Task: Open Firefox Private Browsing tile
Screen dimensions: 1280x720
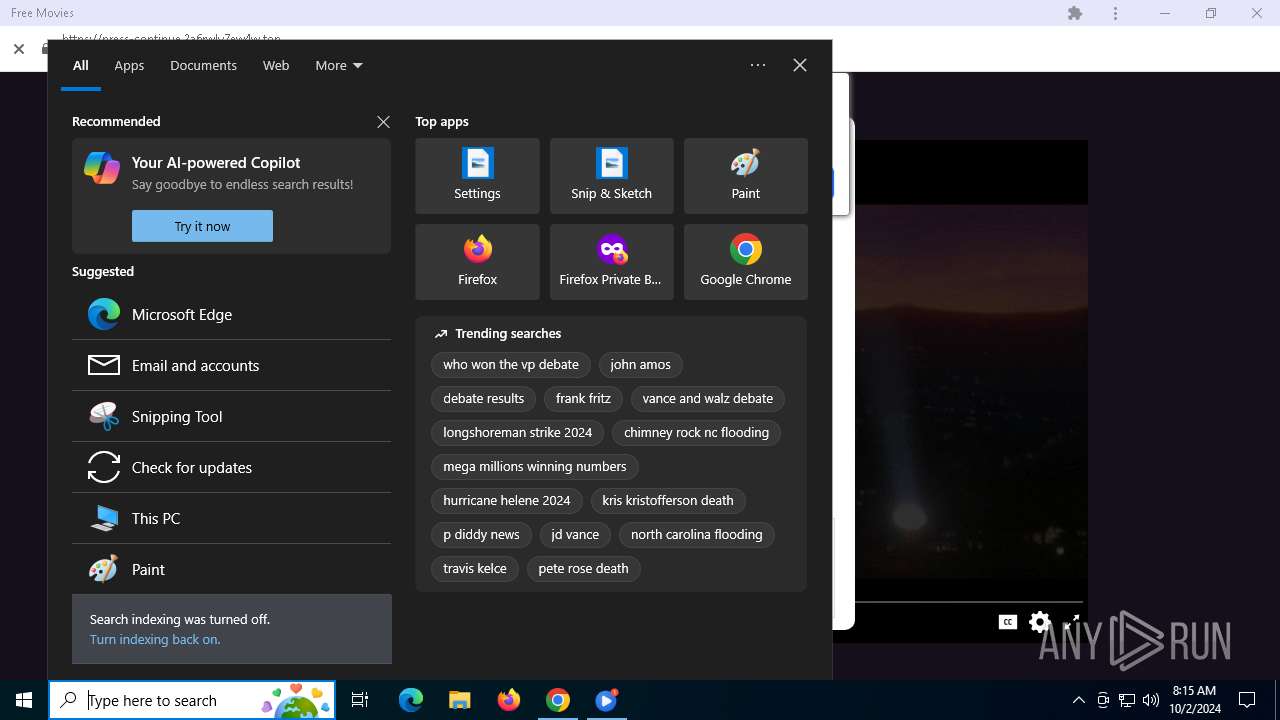Action: 611,262
